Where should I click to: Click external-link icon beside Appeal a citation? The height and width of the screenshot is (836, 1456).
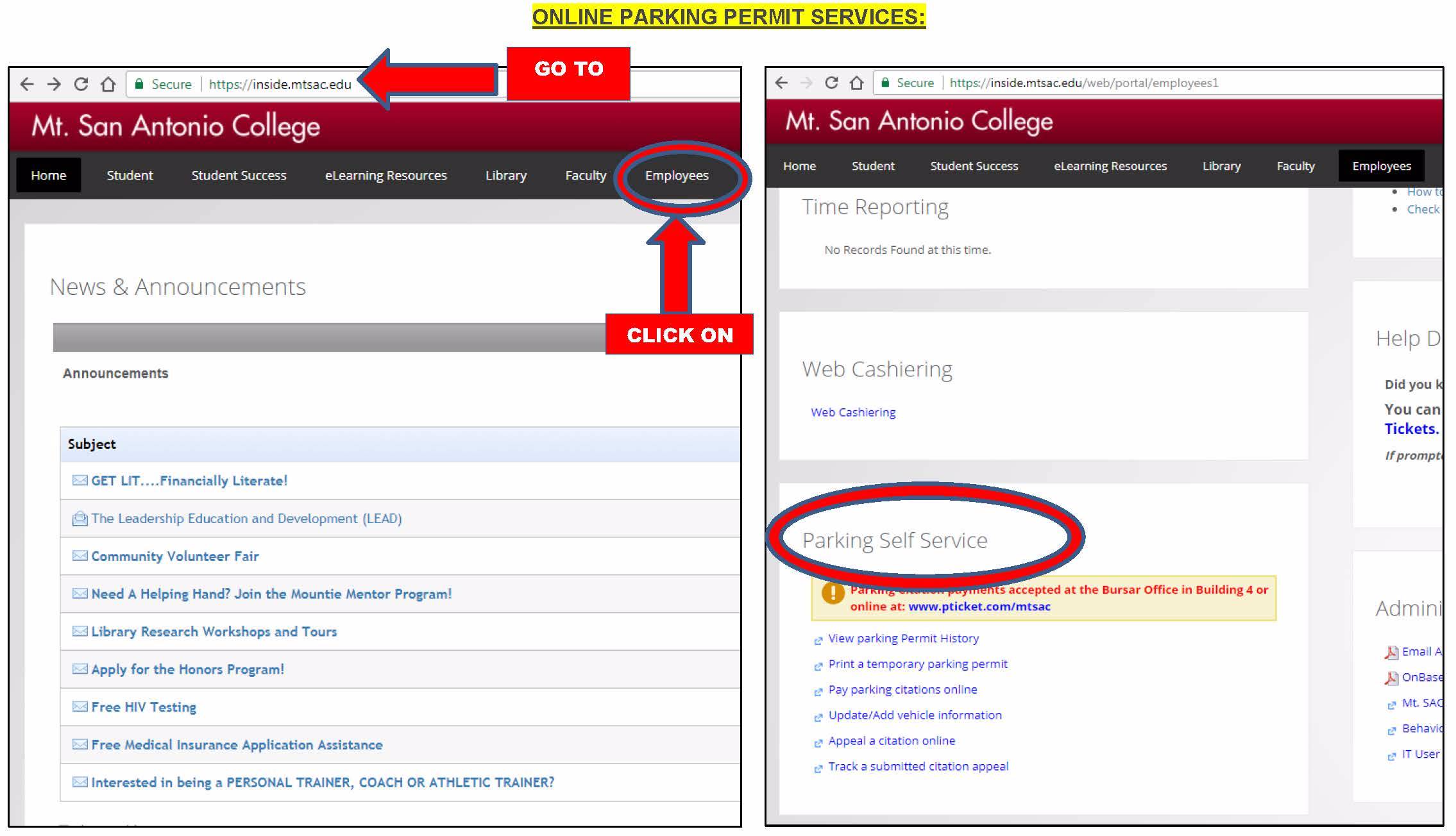pos(818,743)
